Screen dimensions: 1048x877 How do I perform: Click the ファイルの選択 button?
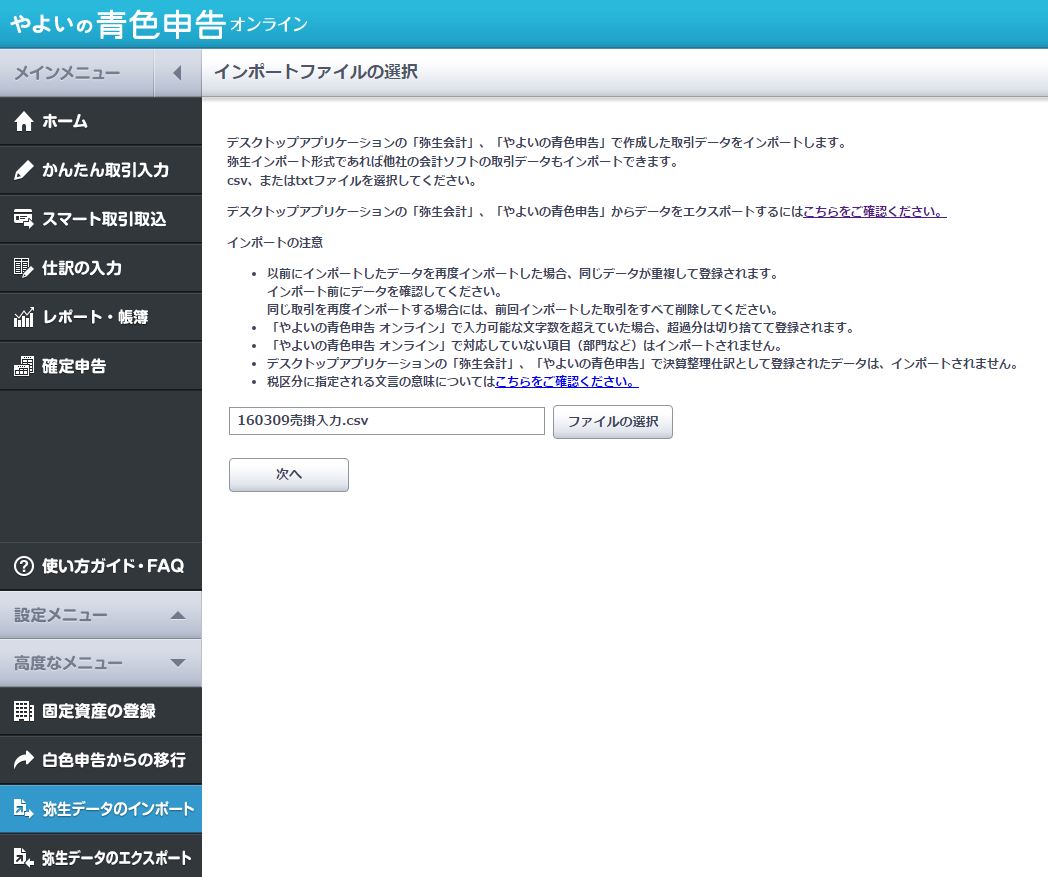click(x=613, y=422)
